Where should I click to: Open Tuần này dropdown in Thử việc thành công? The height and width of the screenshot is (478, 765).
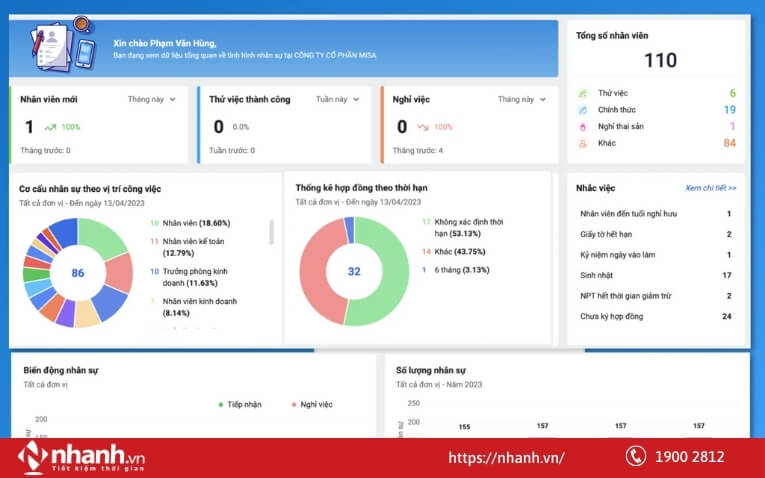[x=336, y=100]
